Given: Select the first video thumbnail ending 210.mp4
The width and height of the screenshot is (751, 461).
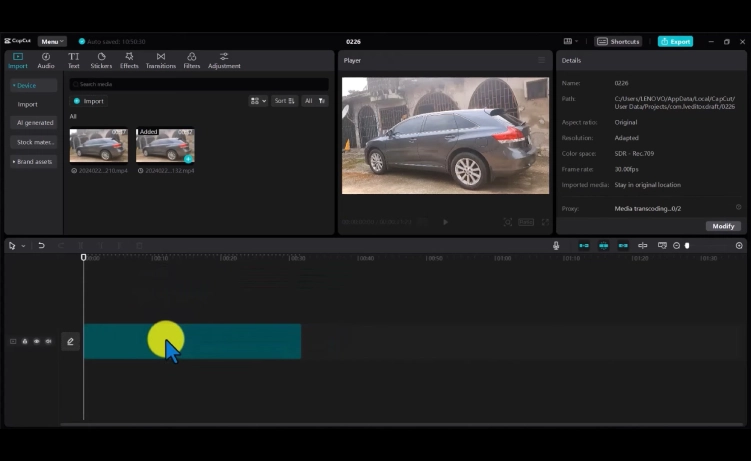Looking at the screenshot, I should coord(99,145).
